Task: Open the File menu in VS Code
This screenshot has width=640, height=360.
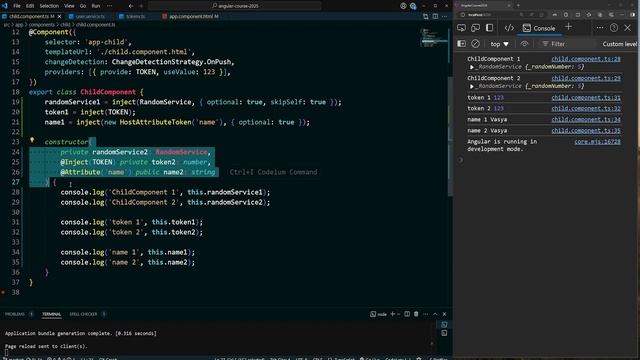Action: tap(17, 6)
